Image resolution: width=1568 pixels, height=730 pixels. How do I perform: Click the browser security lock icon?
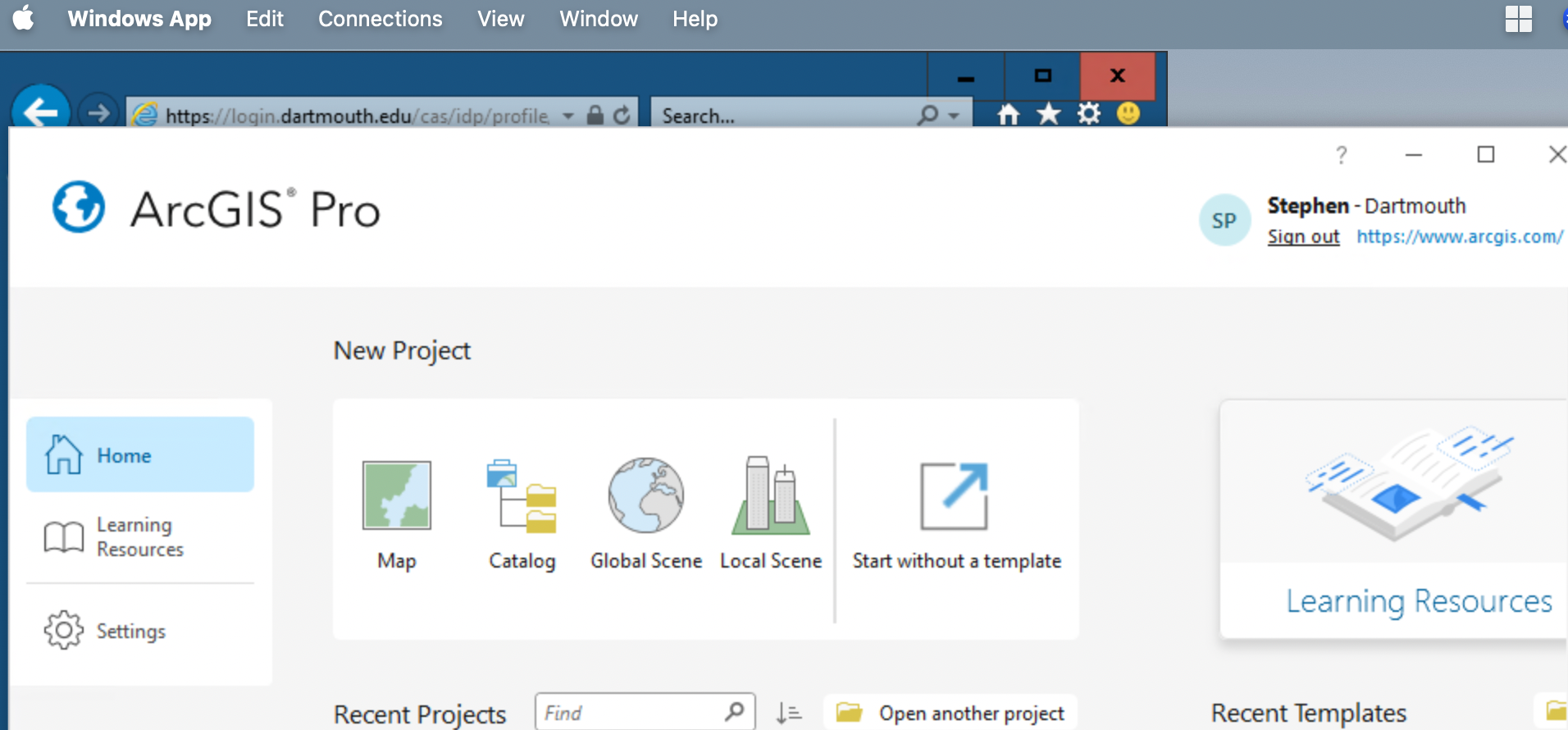point(595,115)
